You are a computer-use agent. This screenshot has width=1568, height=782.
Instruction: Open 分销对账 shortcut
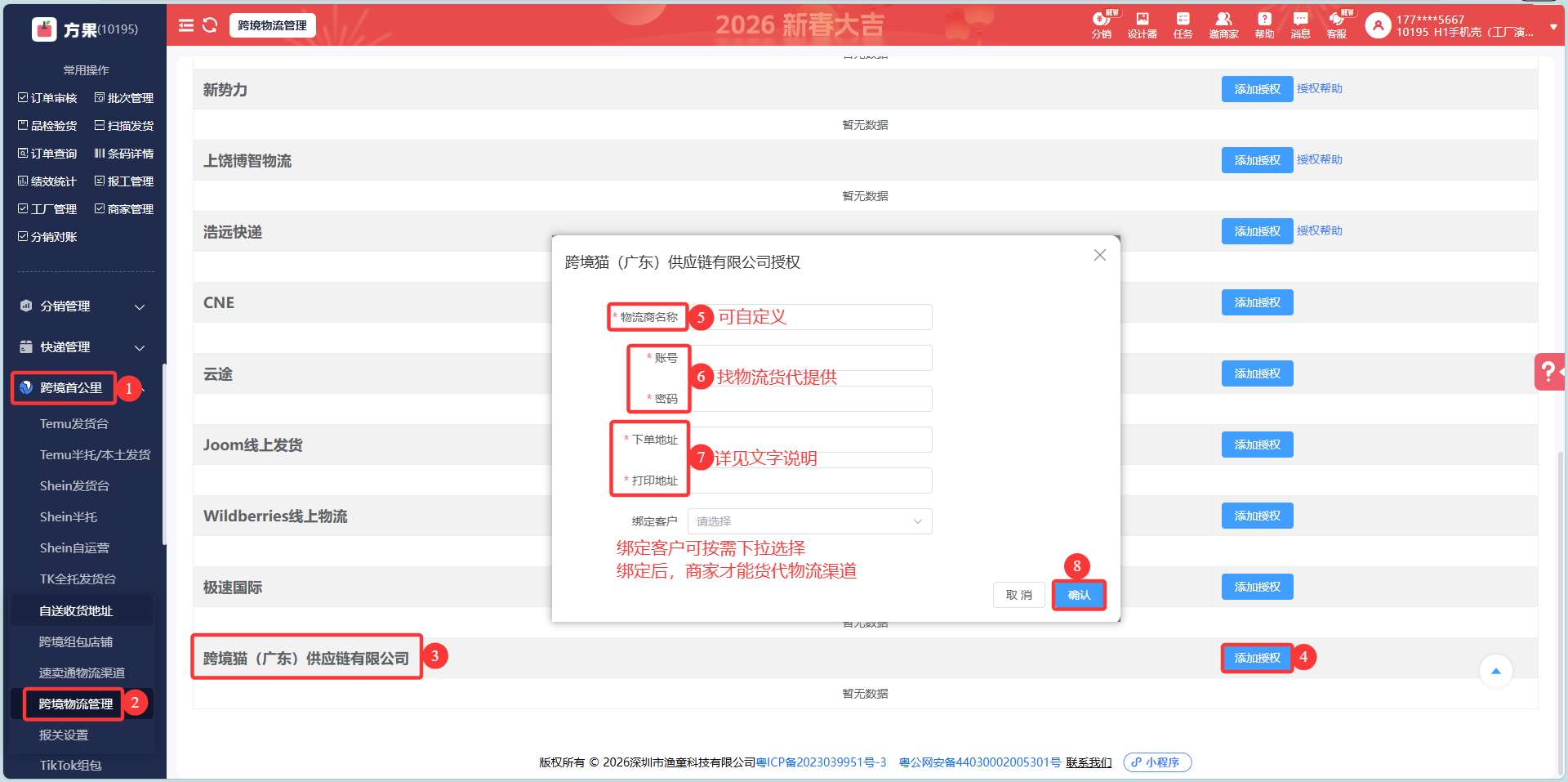click(47, 237)
